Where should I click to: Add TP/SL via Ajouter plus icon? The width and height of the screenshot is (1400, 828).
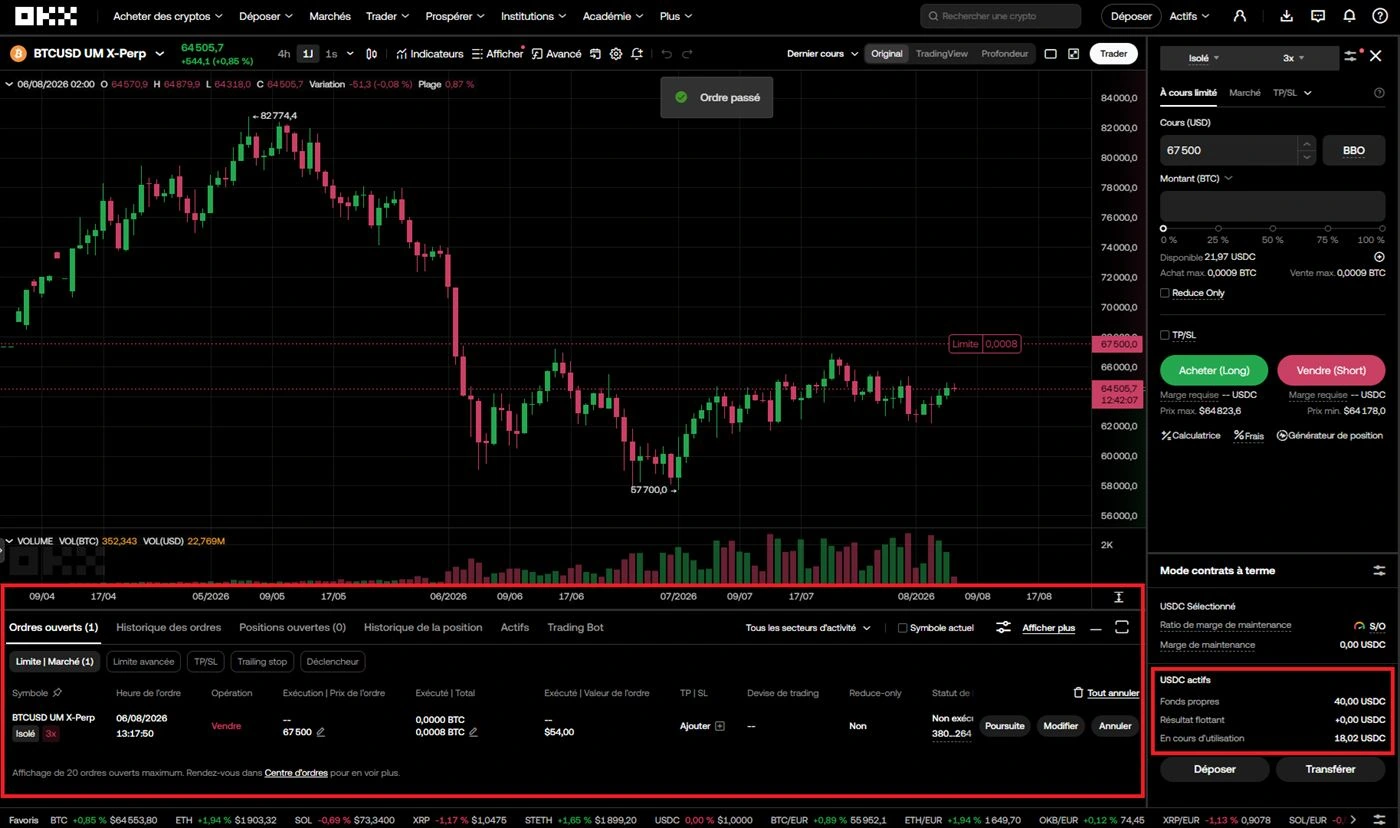click(x=719, y=726)
